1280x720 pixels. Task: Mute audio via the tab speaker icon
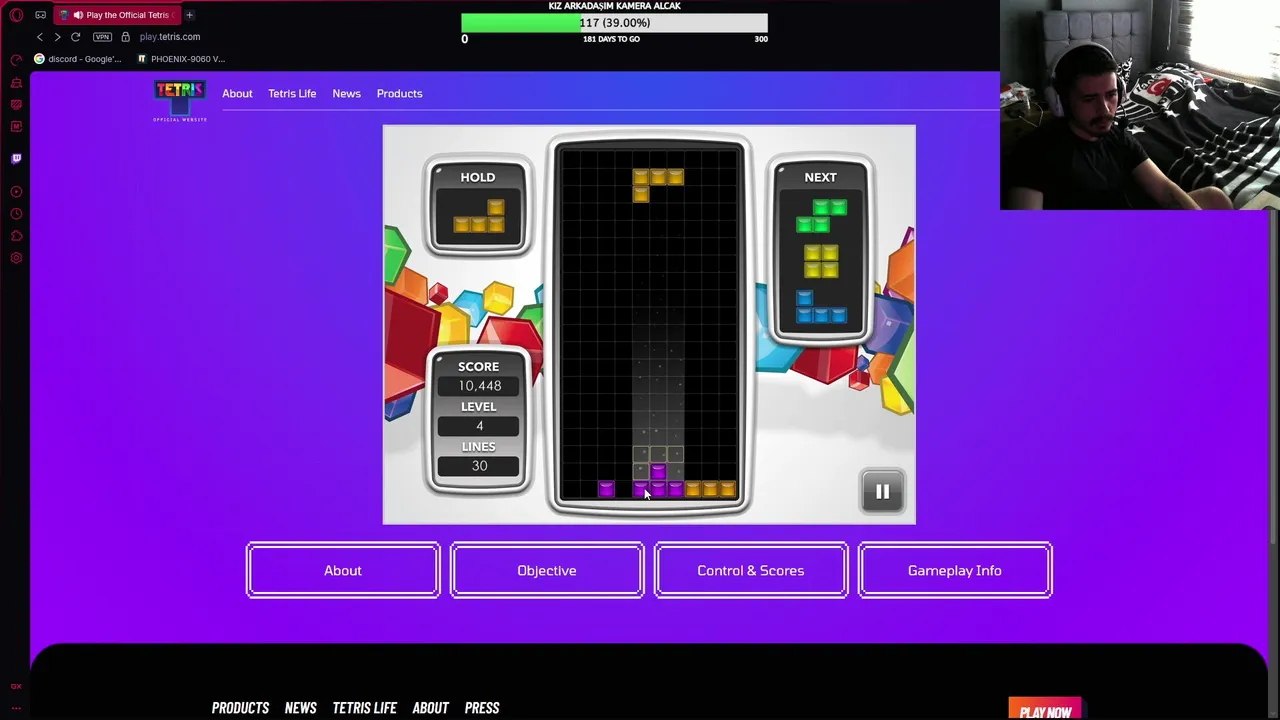78,15
